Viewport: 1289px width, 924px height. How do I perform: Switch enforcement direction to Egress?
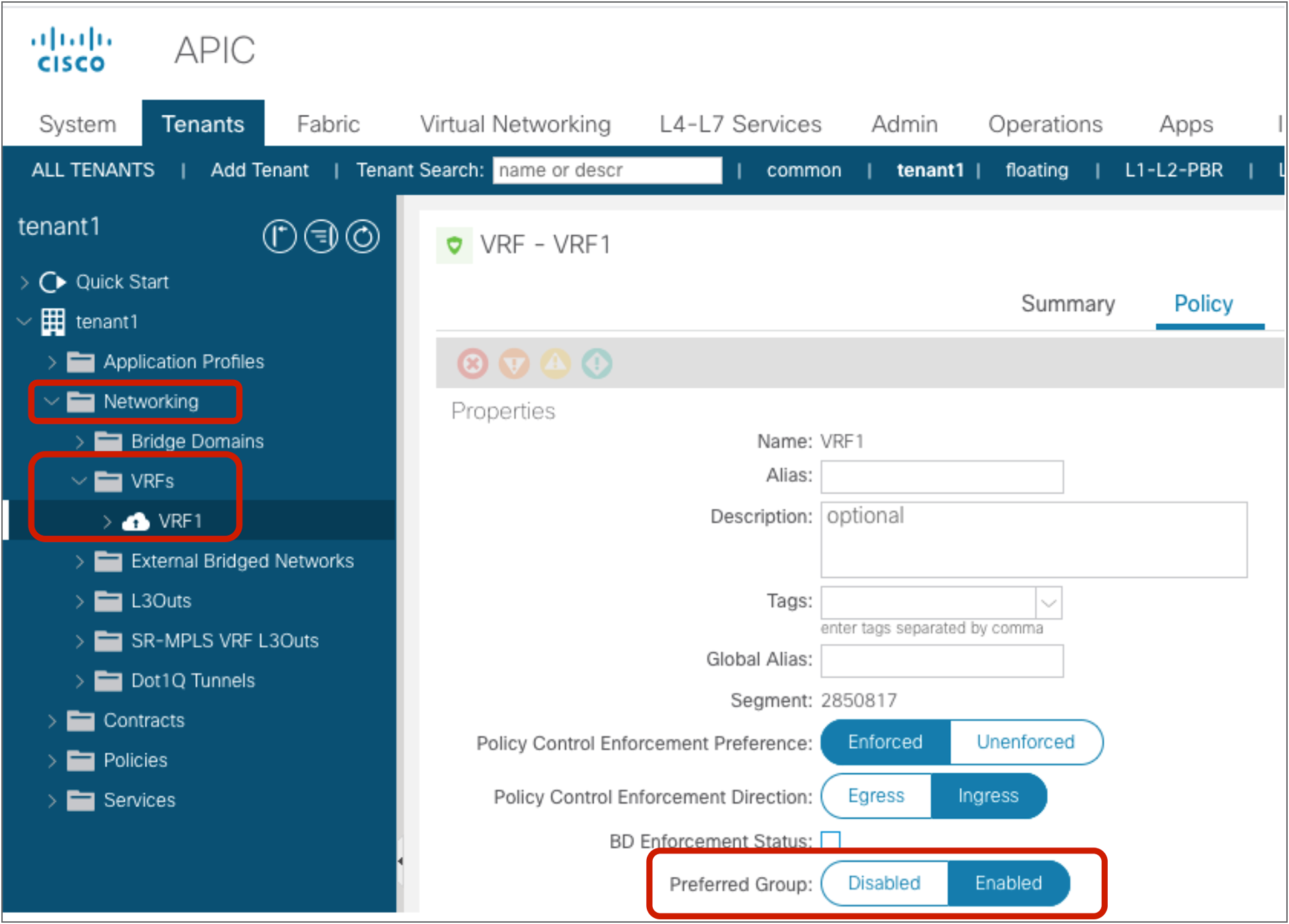click(875, 796)
